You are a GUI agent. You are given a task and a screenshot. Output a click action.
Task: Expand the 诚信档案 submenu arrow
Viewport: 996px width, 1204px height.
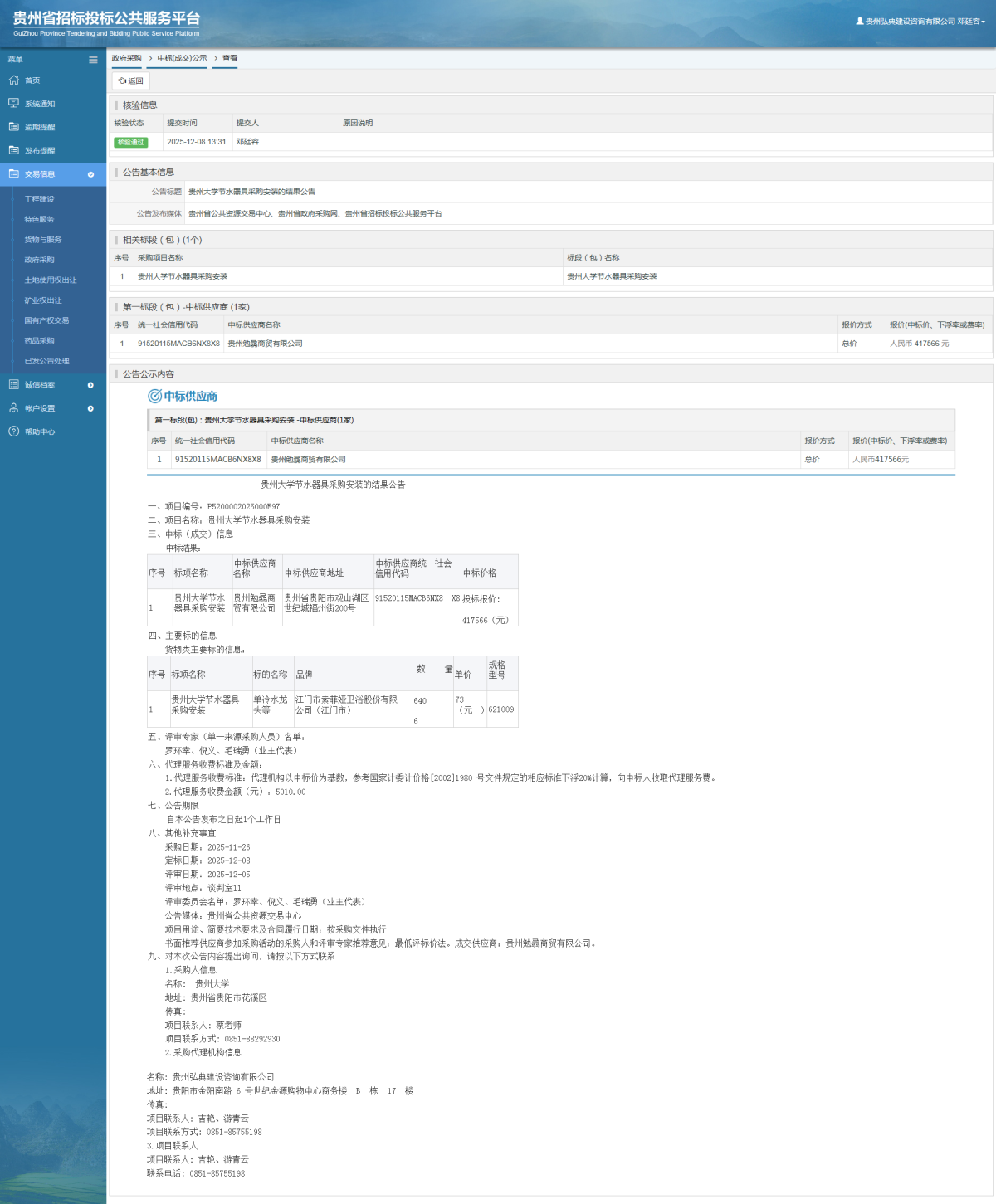90,385
